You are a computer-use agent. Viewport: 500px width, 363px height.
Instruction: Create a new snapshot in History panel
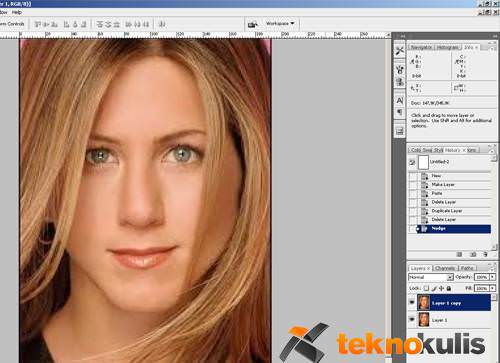click(473, 254)
